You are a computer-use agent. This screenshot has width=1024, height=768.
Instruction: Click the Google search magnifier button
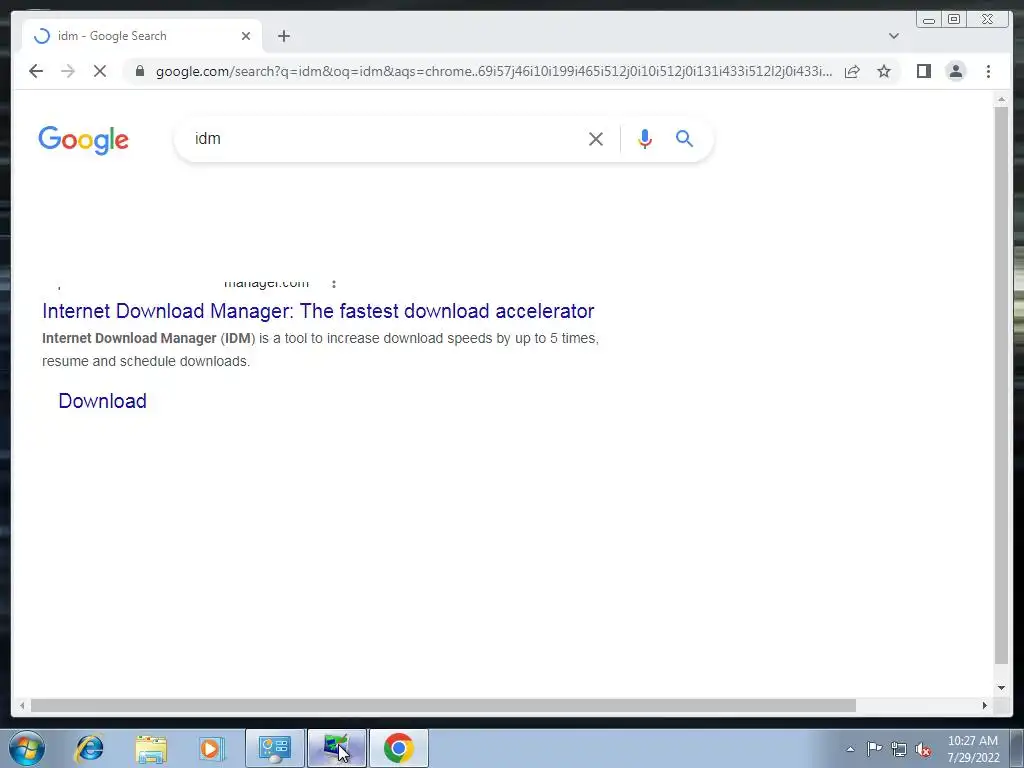[684, 138]
